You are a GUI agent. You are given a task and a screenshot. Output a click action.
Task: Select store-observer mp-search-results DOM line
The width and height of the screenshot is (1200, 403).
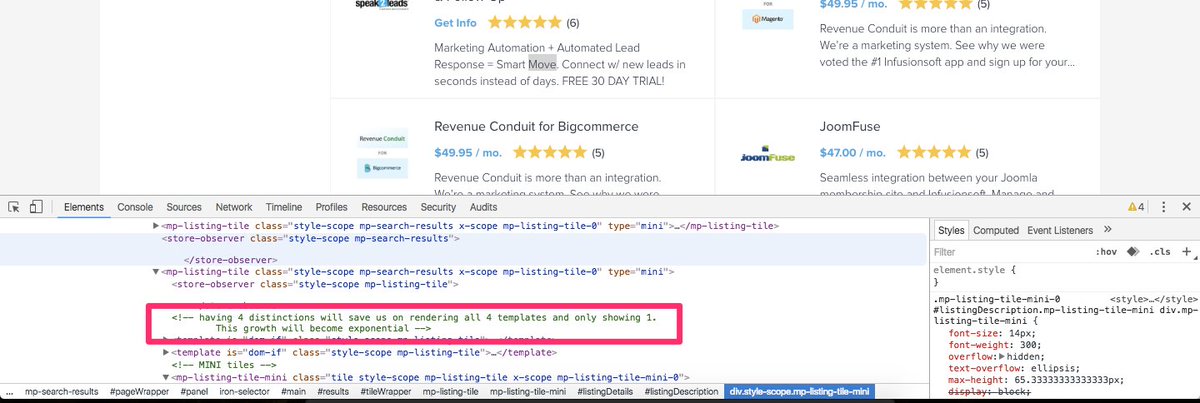pyautogui.click(x=311, y=238)
